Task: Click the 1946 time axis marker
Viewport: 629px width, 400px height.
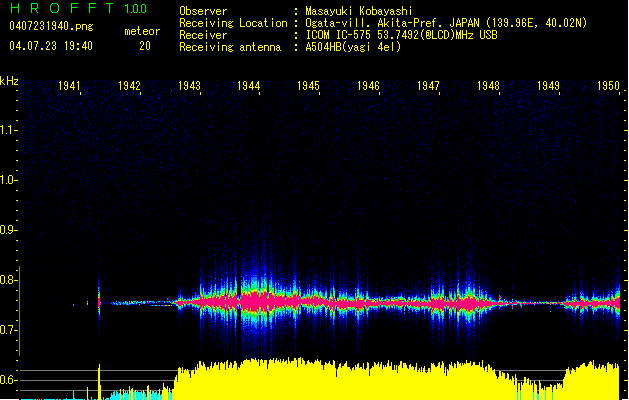Action: click(x=368, y=86)
